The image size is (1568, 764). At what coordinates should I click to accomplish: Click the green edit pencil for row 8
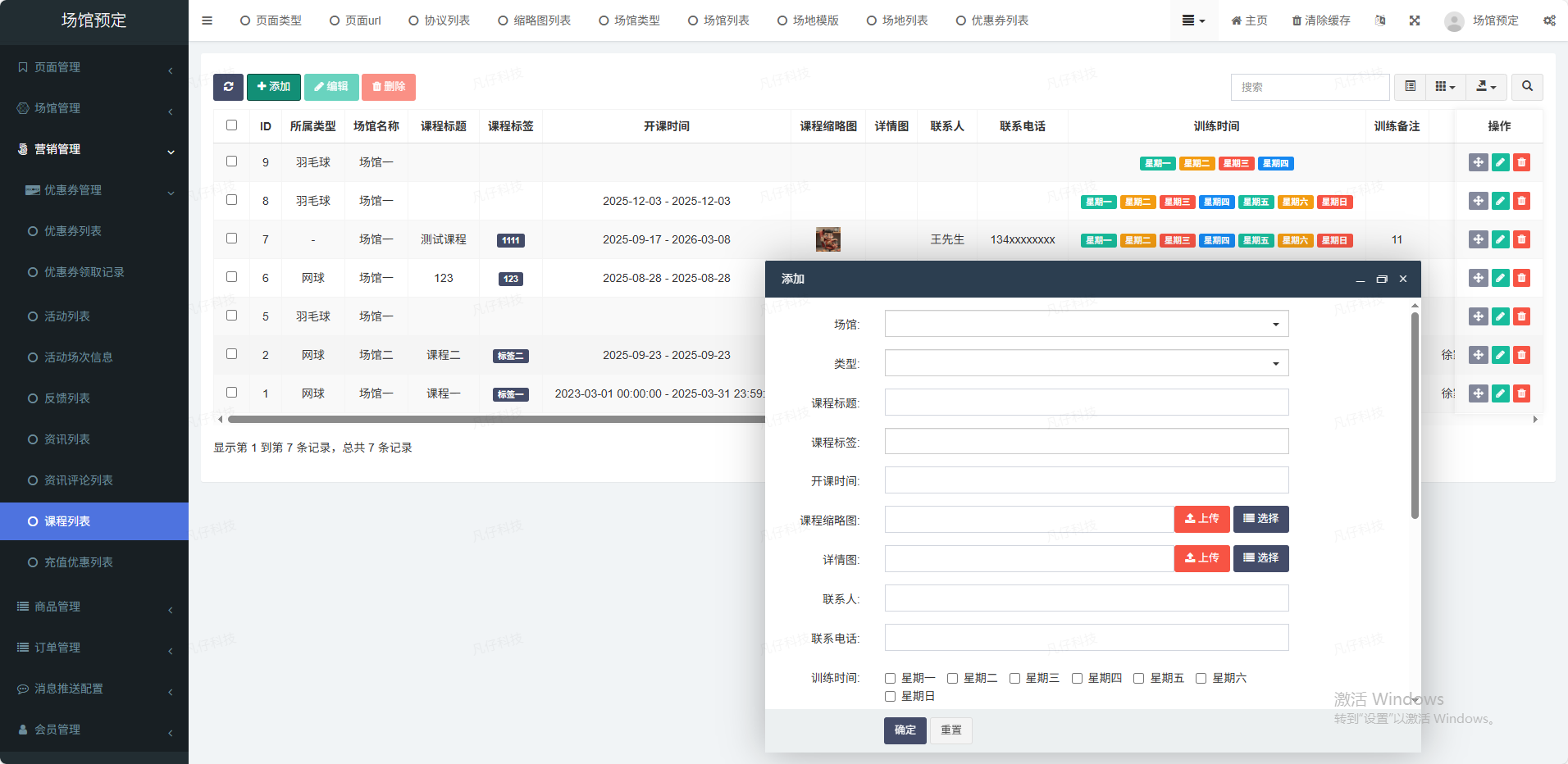1500,201
